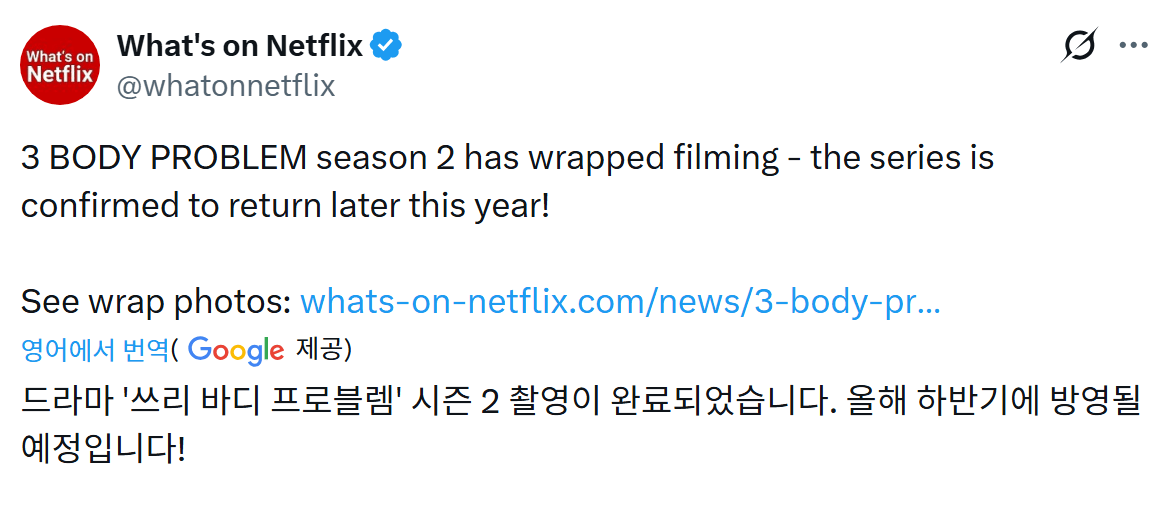Click the @whatonnetflix handle

coord(226,86)
